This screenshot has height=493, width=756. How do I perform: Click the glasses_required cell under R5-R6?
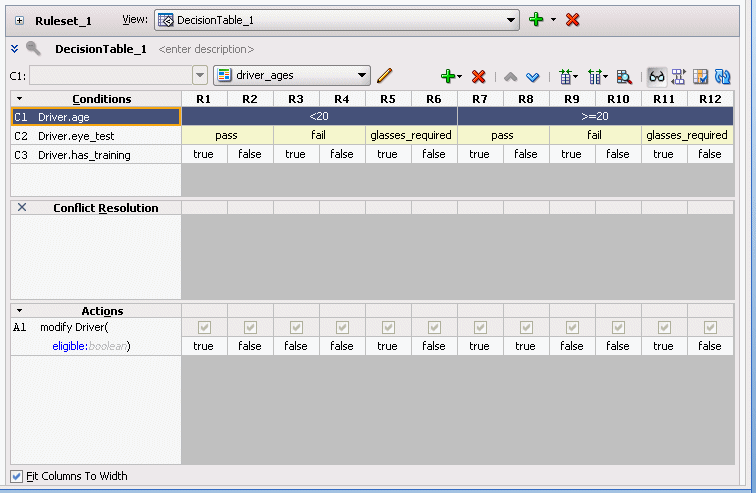point(411,135)
